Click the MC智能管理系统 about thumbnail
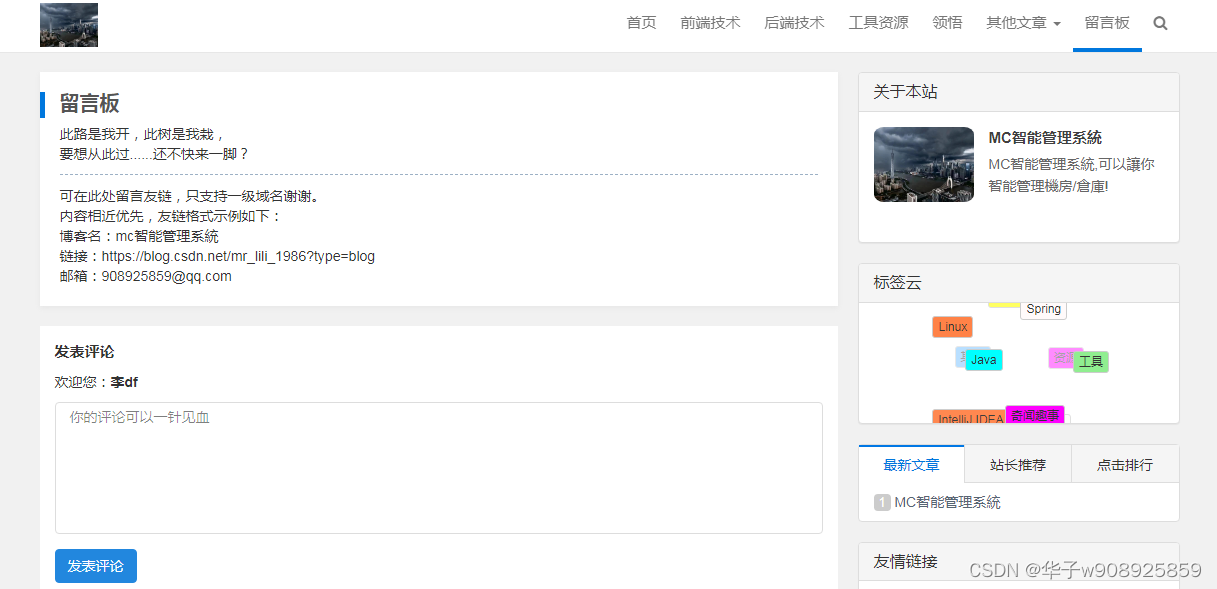Screen dimensions: 1217x589 923,164
